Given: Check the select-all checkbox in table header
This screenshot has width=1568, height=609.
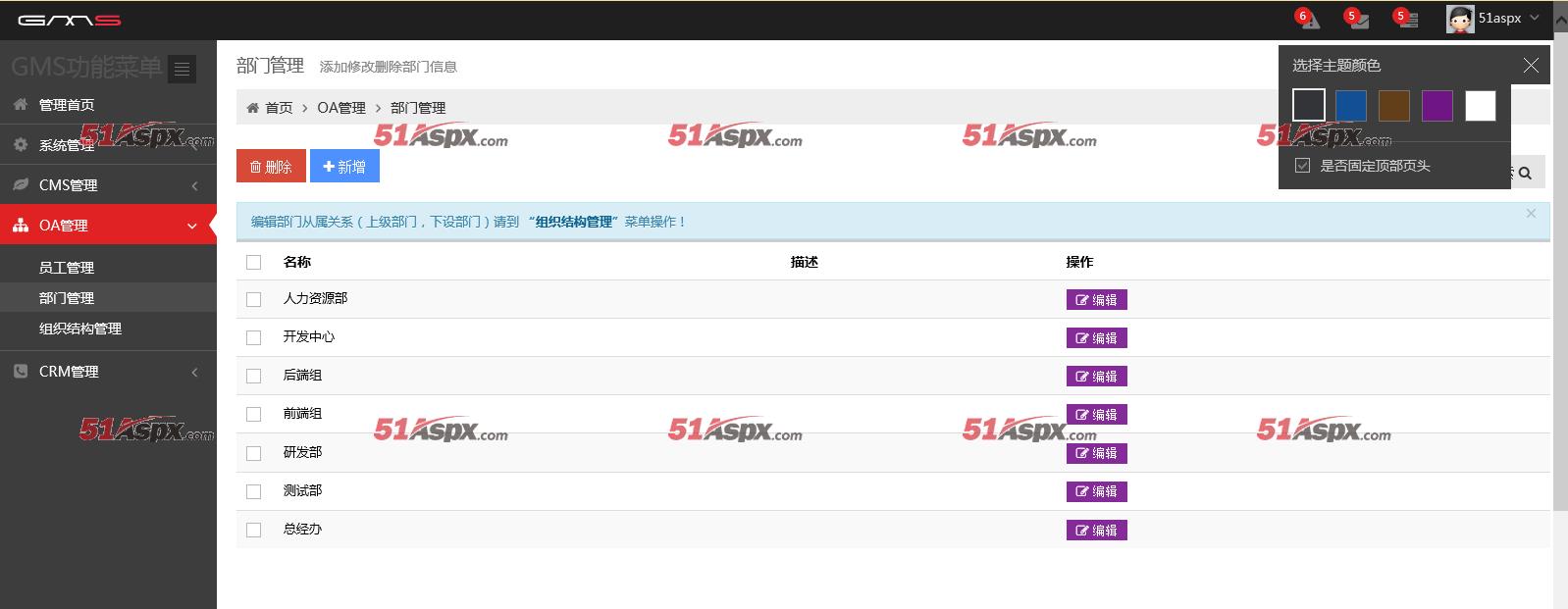Looking at the screenshot, I should pyautogui.click(x=254, y=262).
